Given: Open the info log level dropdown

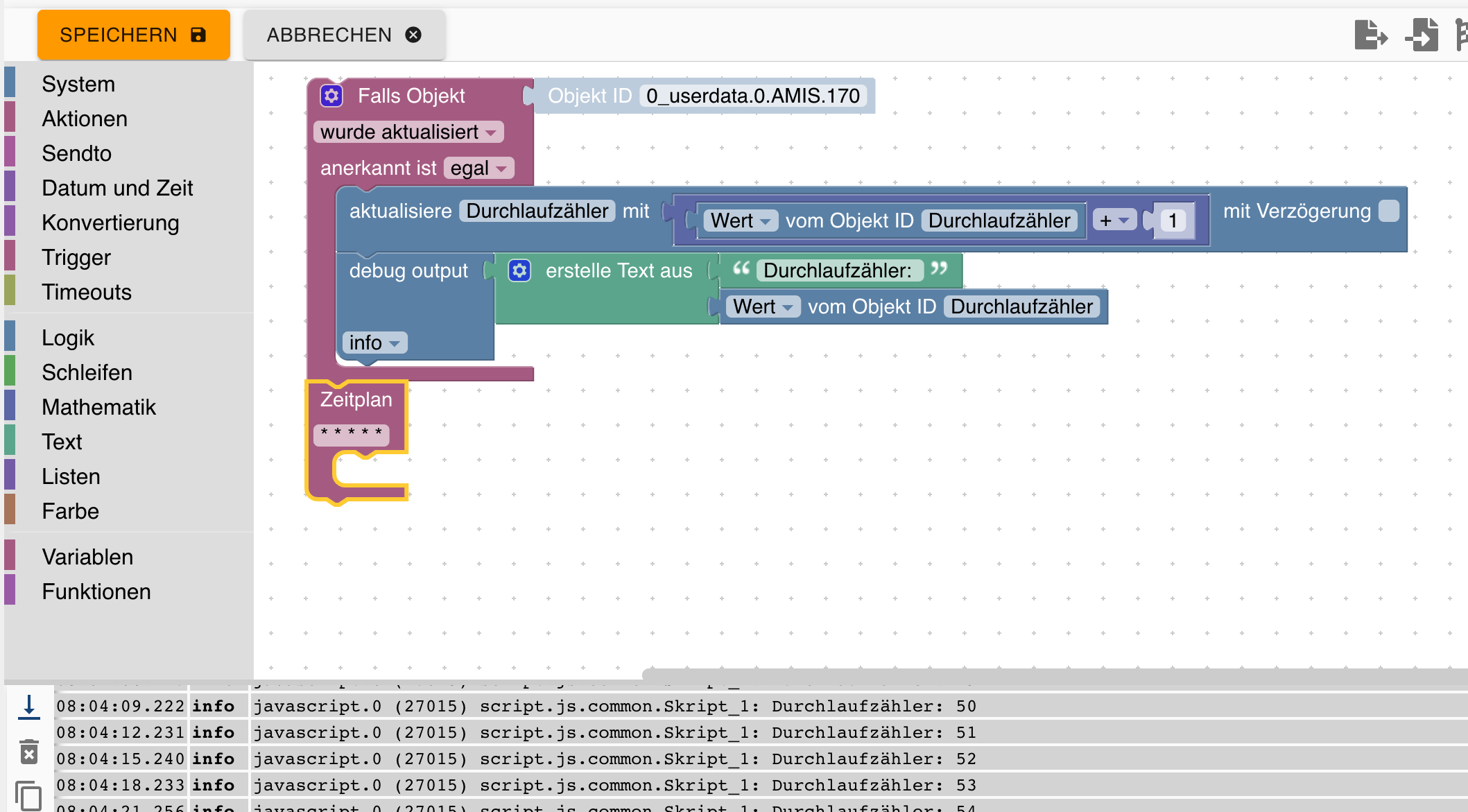Looking at the screenshot, I should (374, 343).
